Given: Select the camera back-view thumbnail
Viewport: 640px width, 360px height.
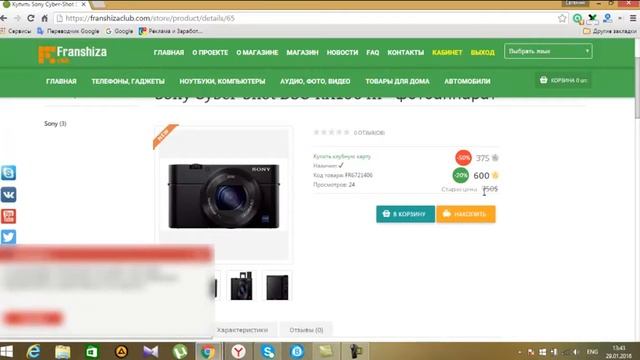Looking at the screenshot, I should tap(277, 287).
